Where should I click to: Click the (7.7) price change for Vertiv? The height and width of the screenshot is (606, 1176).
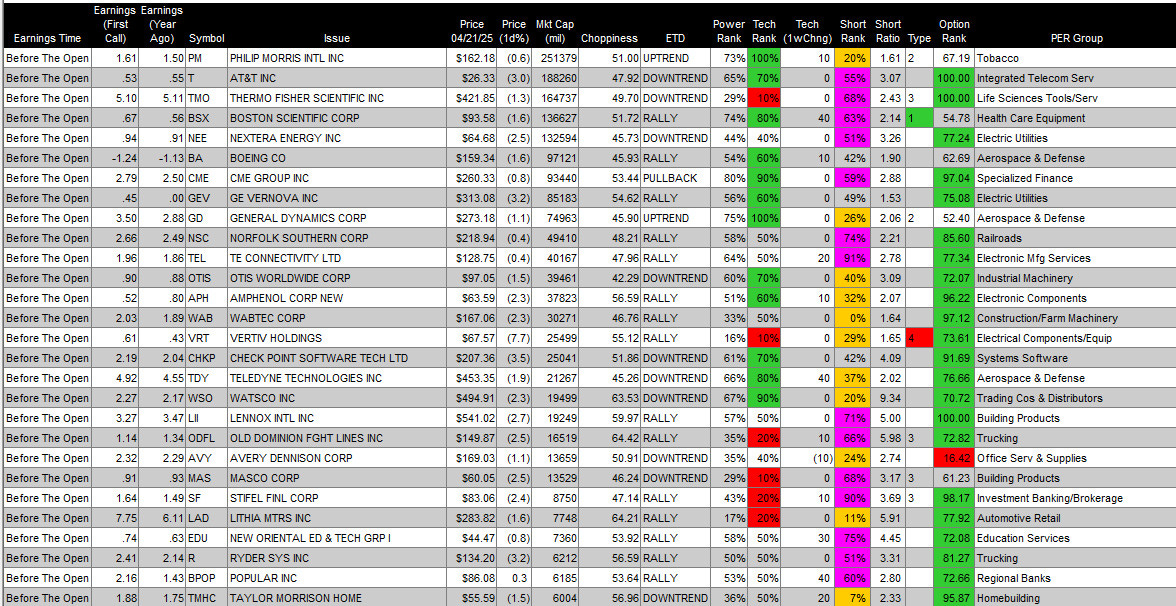click(x=514, y=338)
